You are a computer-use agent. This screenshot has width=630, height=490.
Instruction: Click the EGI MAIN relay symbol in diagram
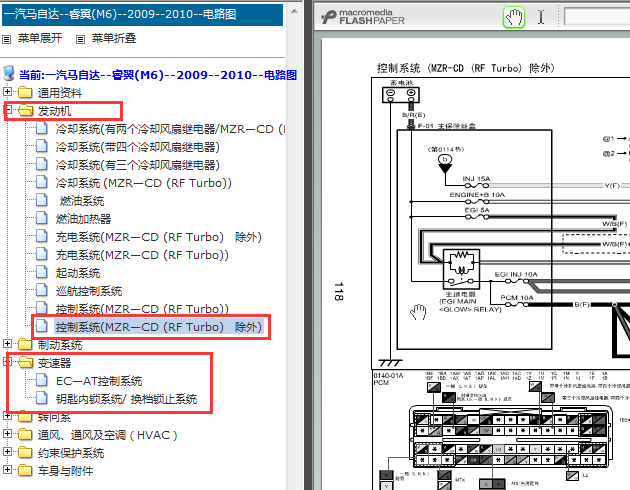[x=461, y=269]
